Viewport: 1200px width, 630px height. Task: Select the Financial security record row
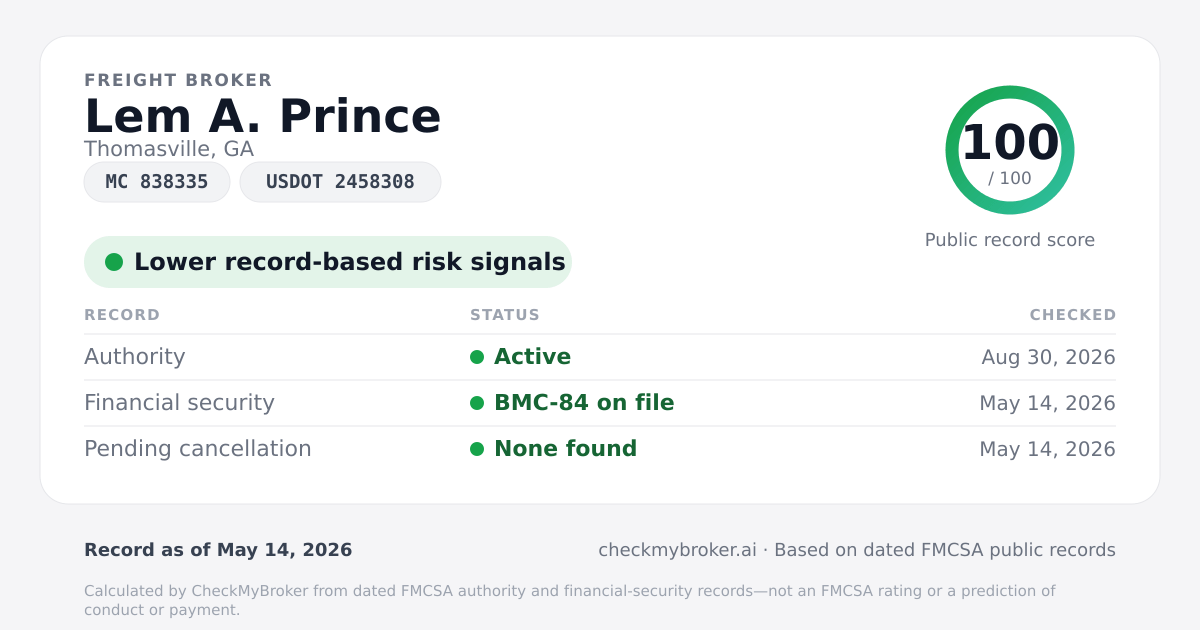coord(600,403)
